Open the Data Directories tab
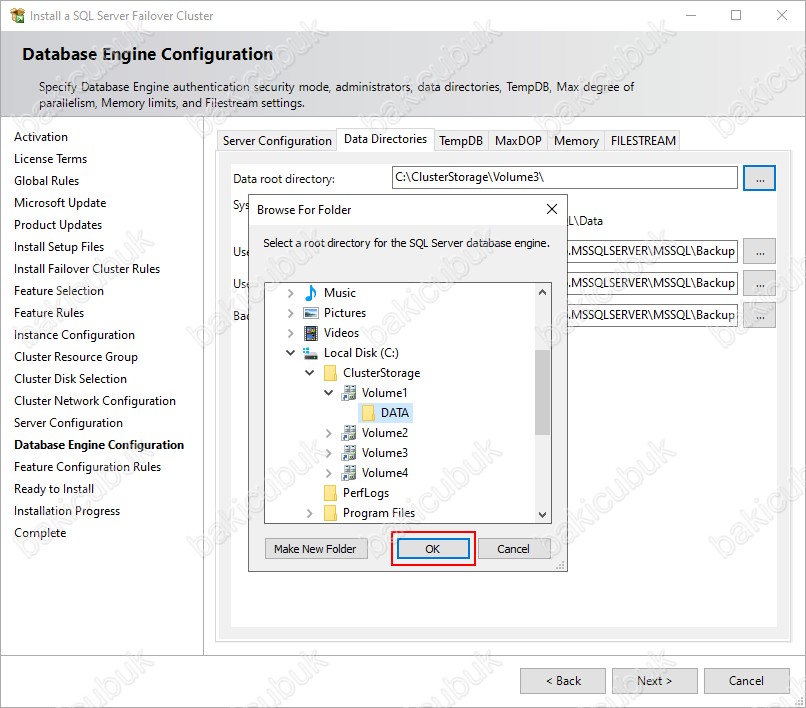Screen dimensions: 806x708 (386, 139)
